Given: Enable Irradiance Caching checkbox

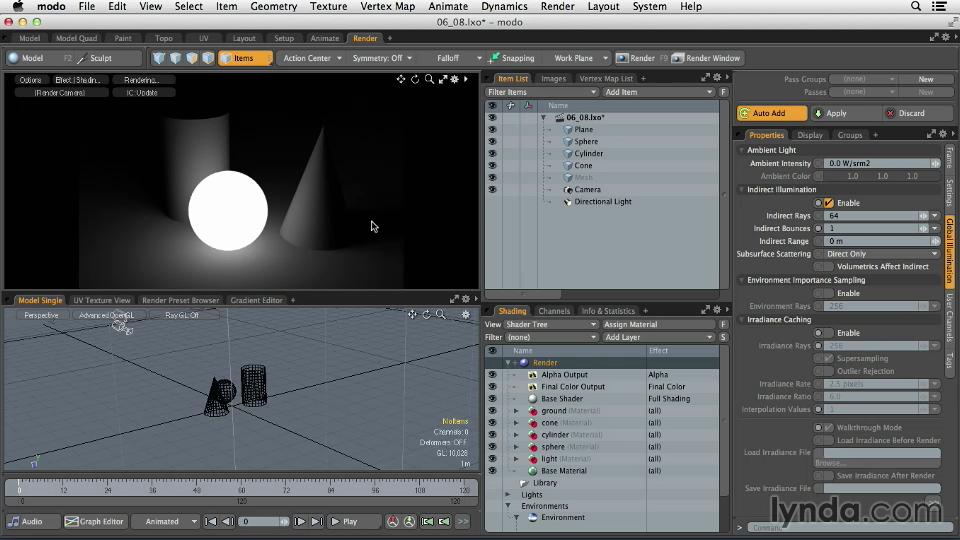Looking at the screenshot, I should (x=829, y=333).
